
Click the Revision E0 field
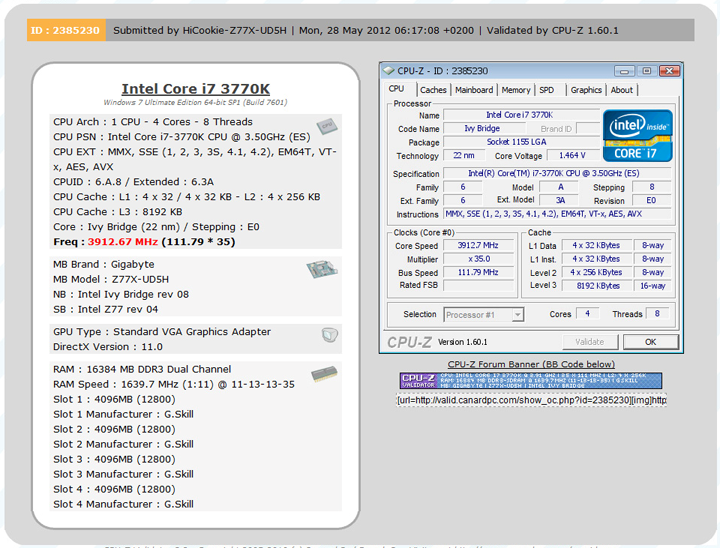coord(651,200)
